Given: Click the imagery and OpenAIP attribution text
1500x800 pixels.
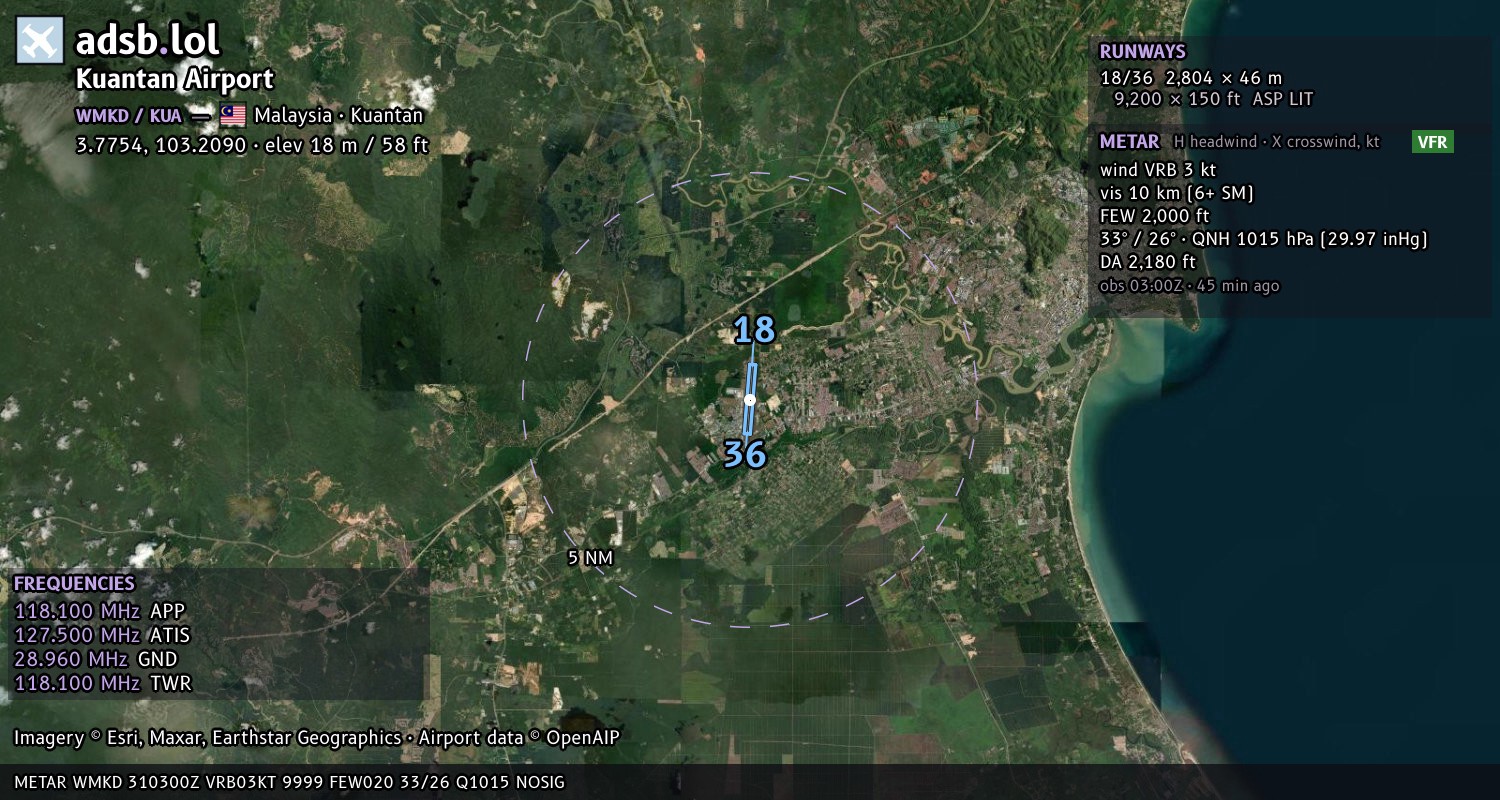Looking at the screenshot, I should tap(317, 738).
